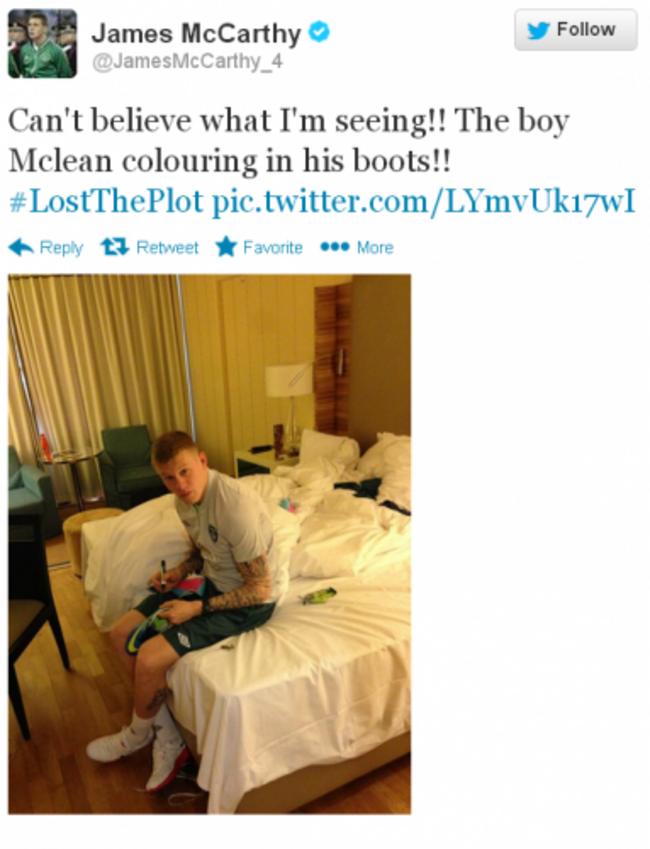Image resolution: width=650 pixels, height=849 pixels.
Task: Open the James McCarthy display name
Action: 196,34
